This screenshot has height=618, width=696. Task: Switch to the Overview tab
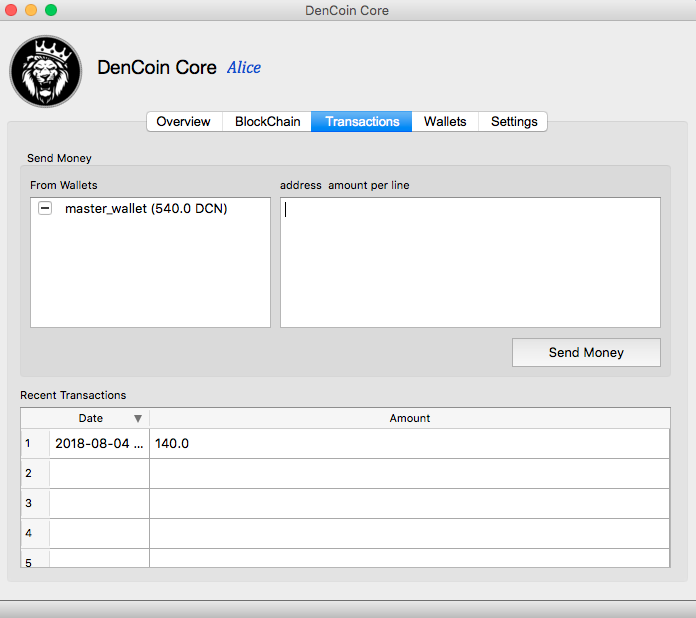click(x=183, y=121)
